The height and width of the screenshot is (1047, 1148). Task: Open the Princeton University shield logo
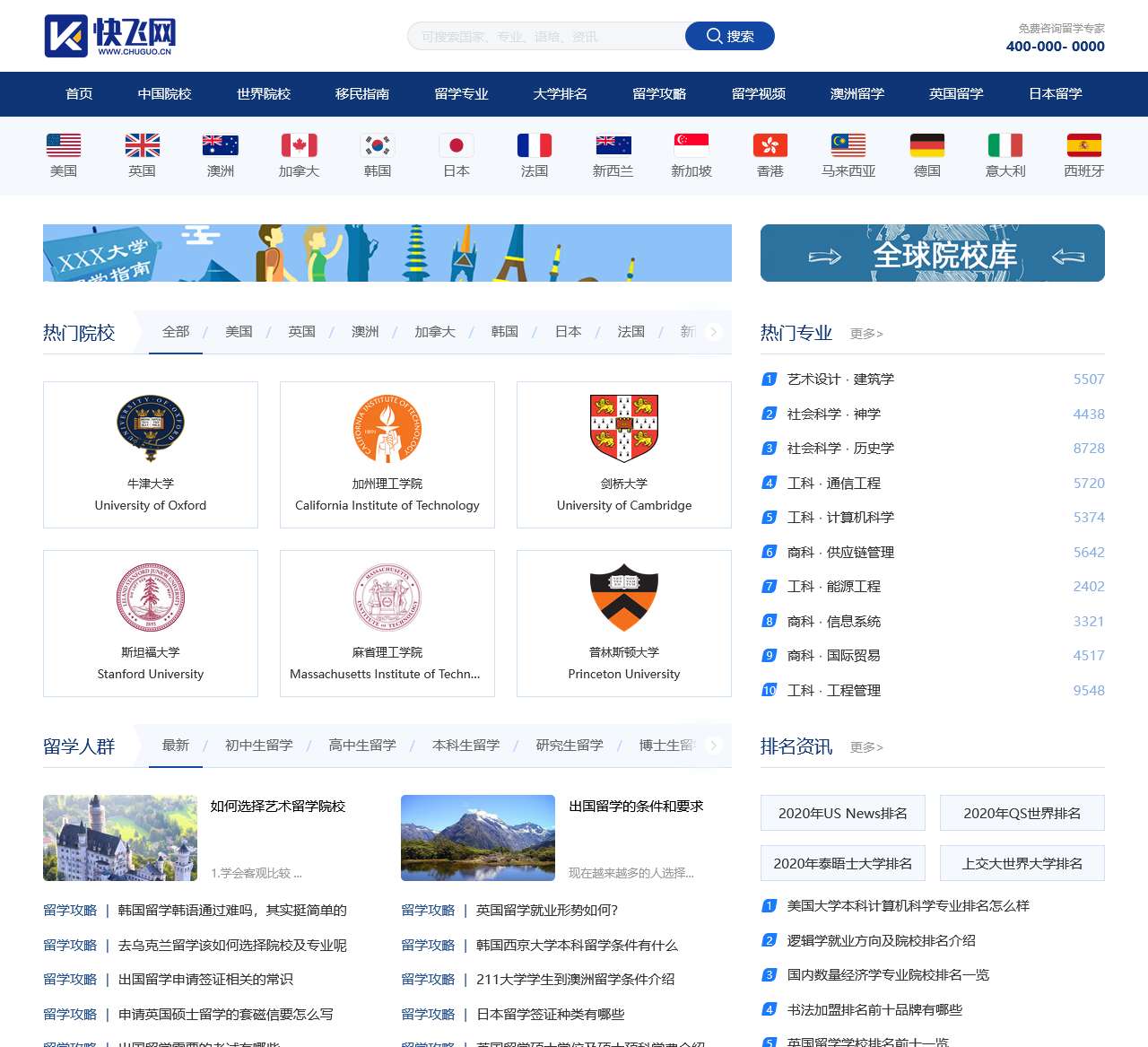click(624, 598)
